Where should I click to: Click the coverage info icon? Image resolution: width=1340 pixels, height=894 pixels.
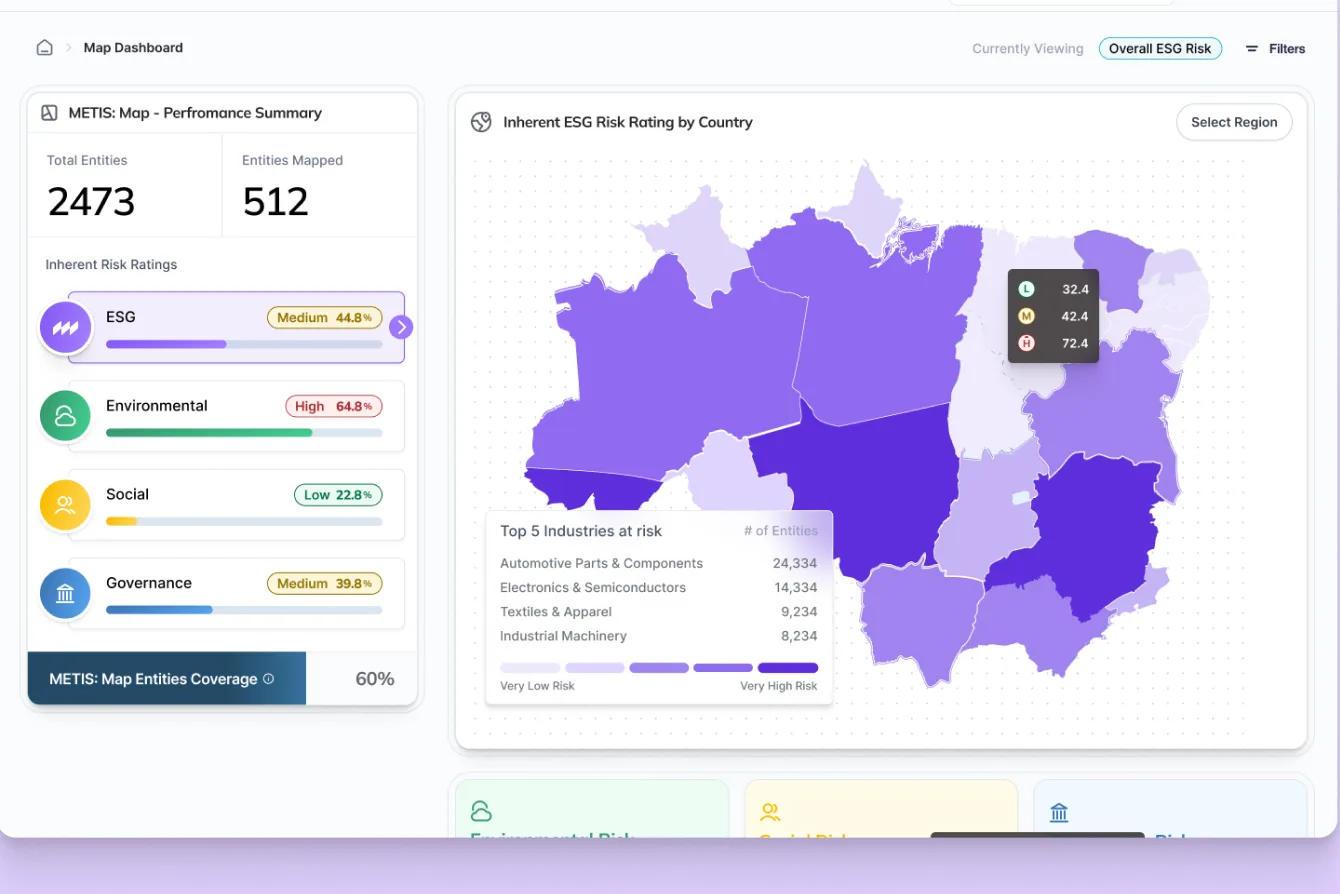pyautogui.click(x=268, y=679)
